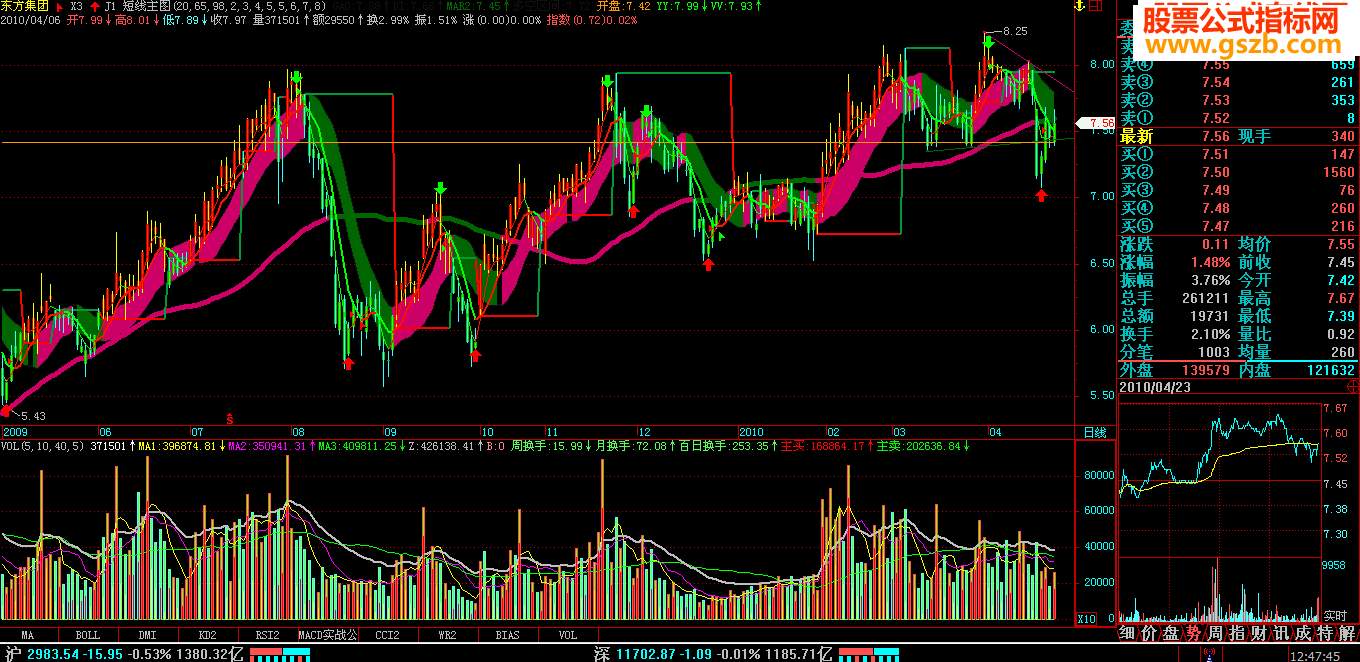The width and height of the screenshot is (1360, 662).
Task: Click the green sell arrow at 8.25 peak
Action: [988, 42]
